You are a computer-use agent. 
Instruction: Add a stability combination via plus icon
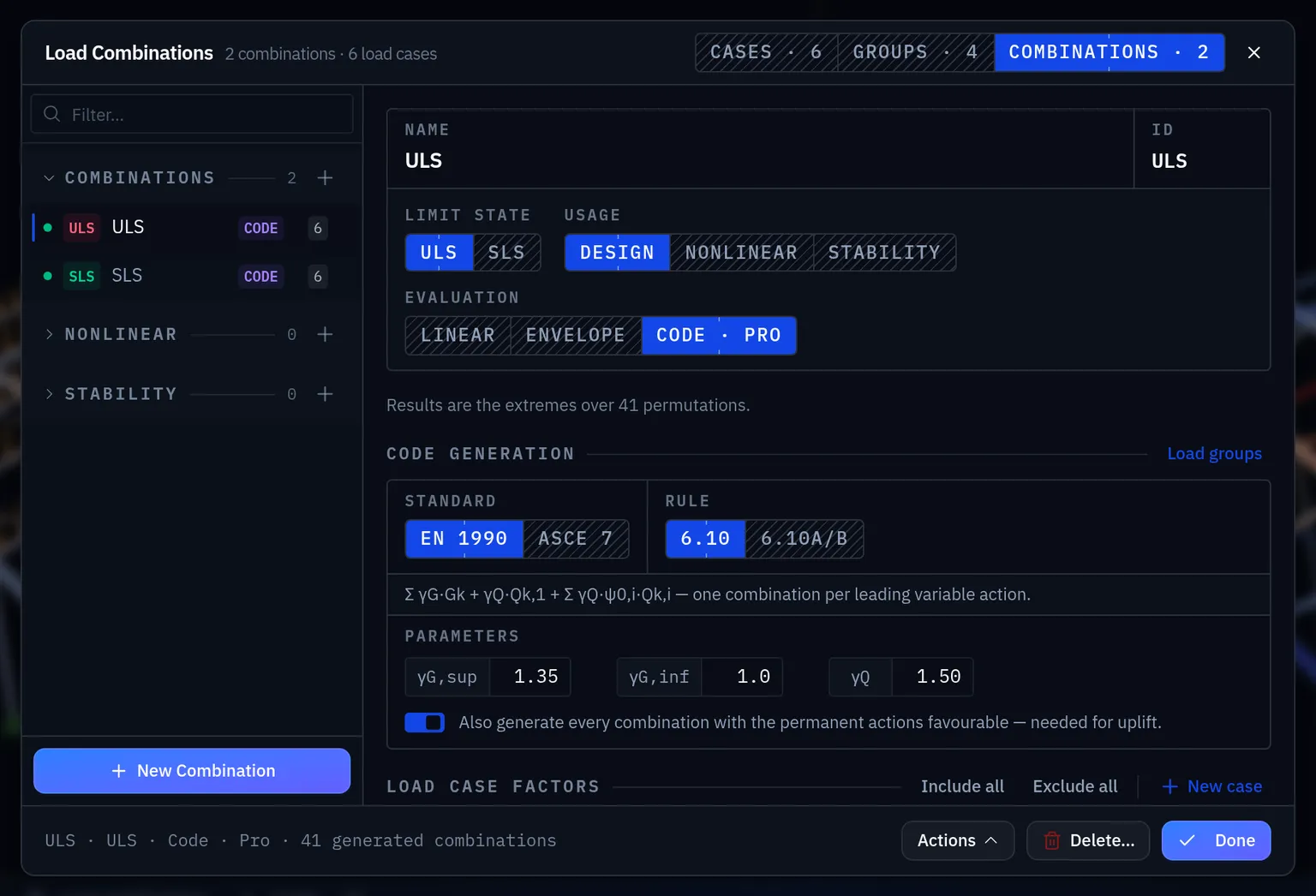[325, 394]
